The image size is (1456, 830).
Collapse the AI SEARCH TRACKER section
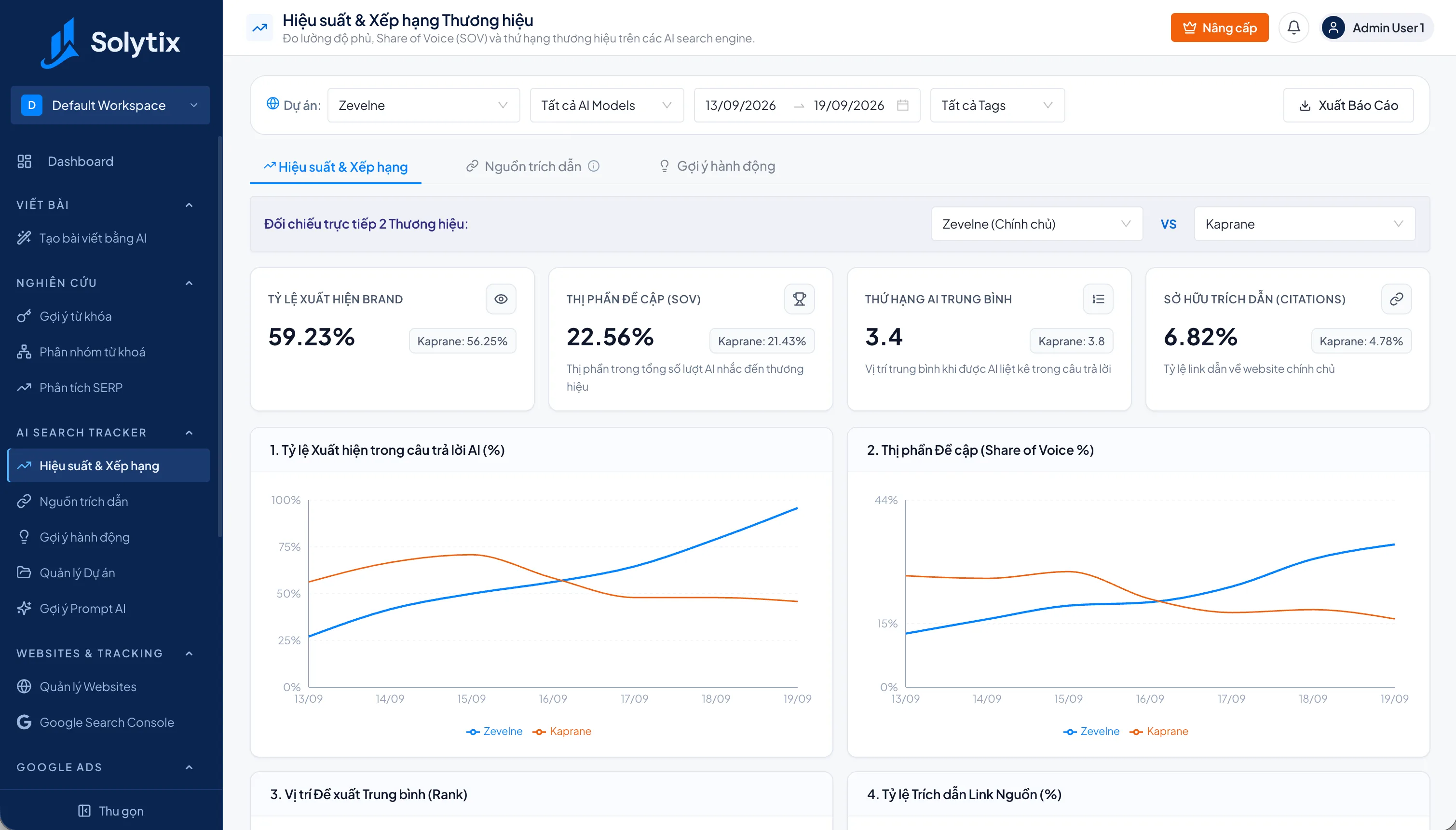pyautogui.click(x=189, y=433)
